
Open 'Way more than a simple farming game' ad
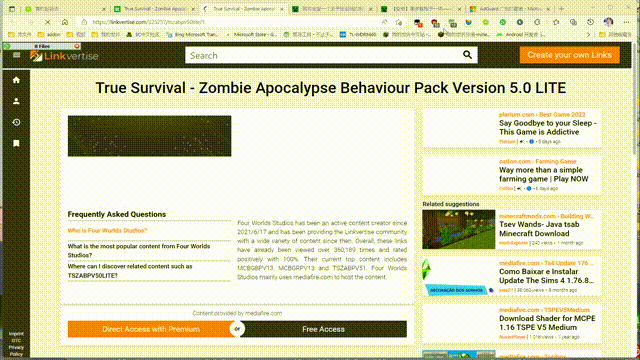pos(543,174)
